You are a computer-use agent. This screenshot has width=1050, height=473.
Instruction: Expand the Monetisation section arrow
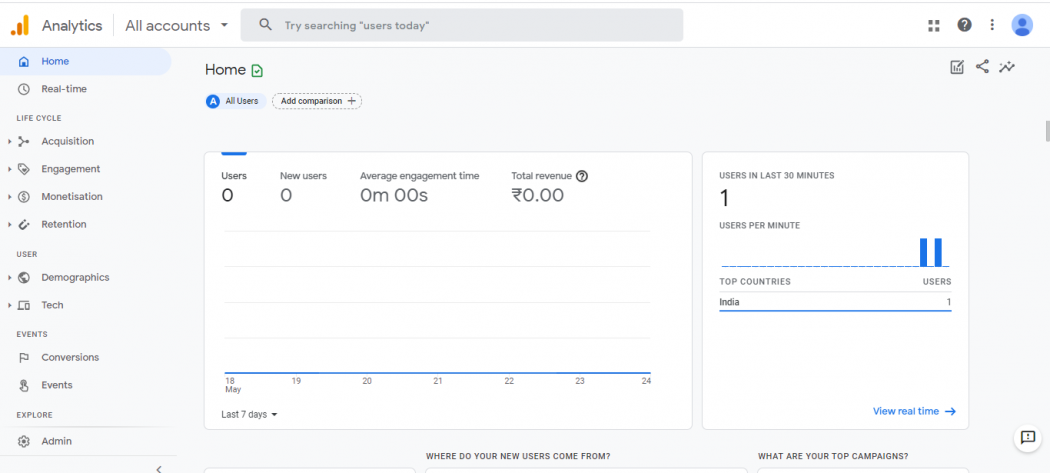tap(9, 196)
